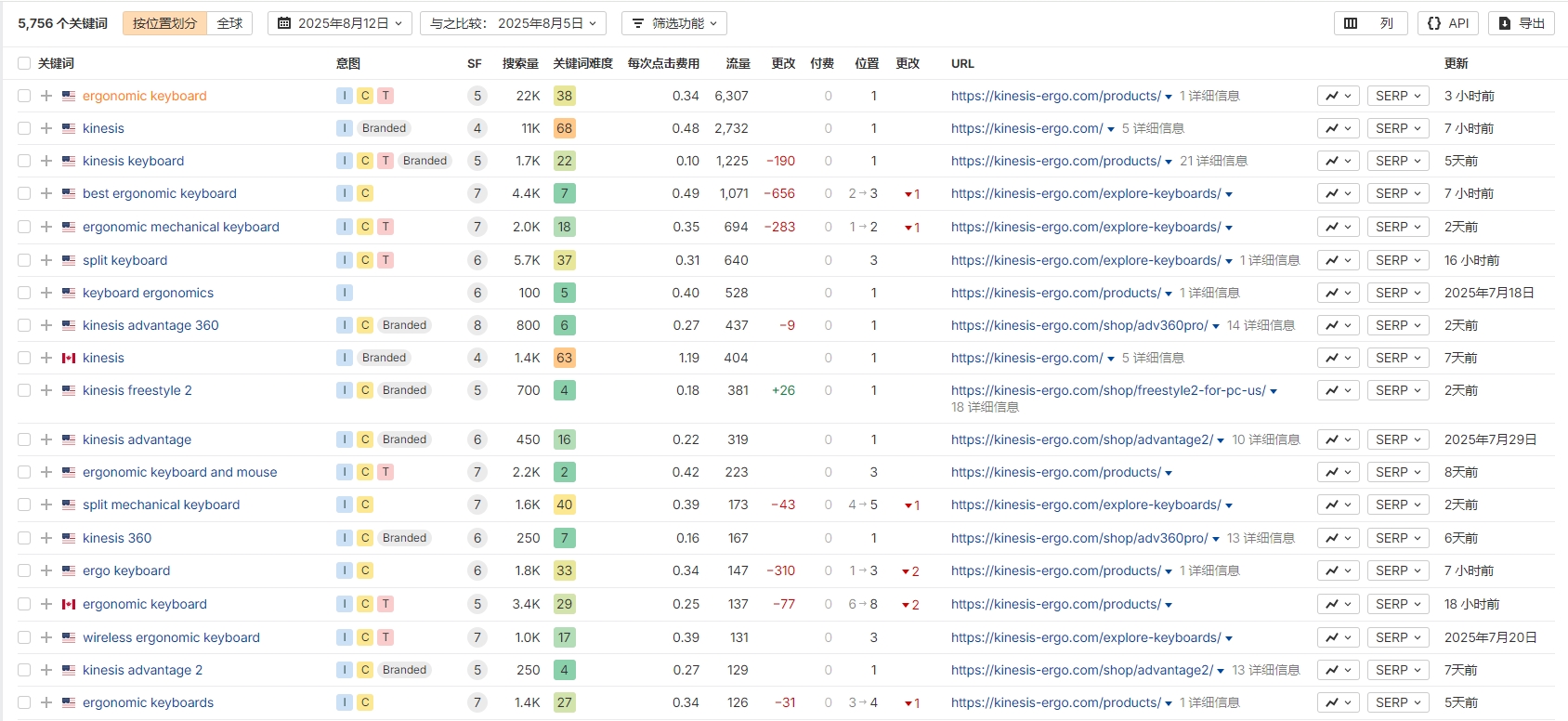Tick checkbox for split keyboard row
Screen dimensions: 1568x721
(x=24, y=260)
